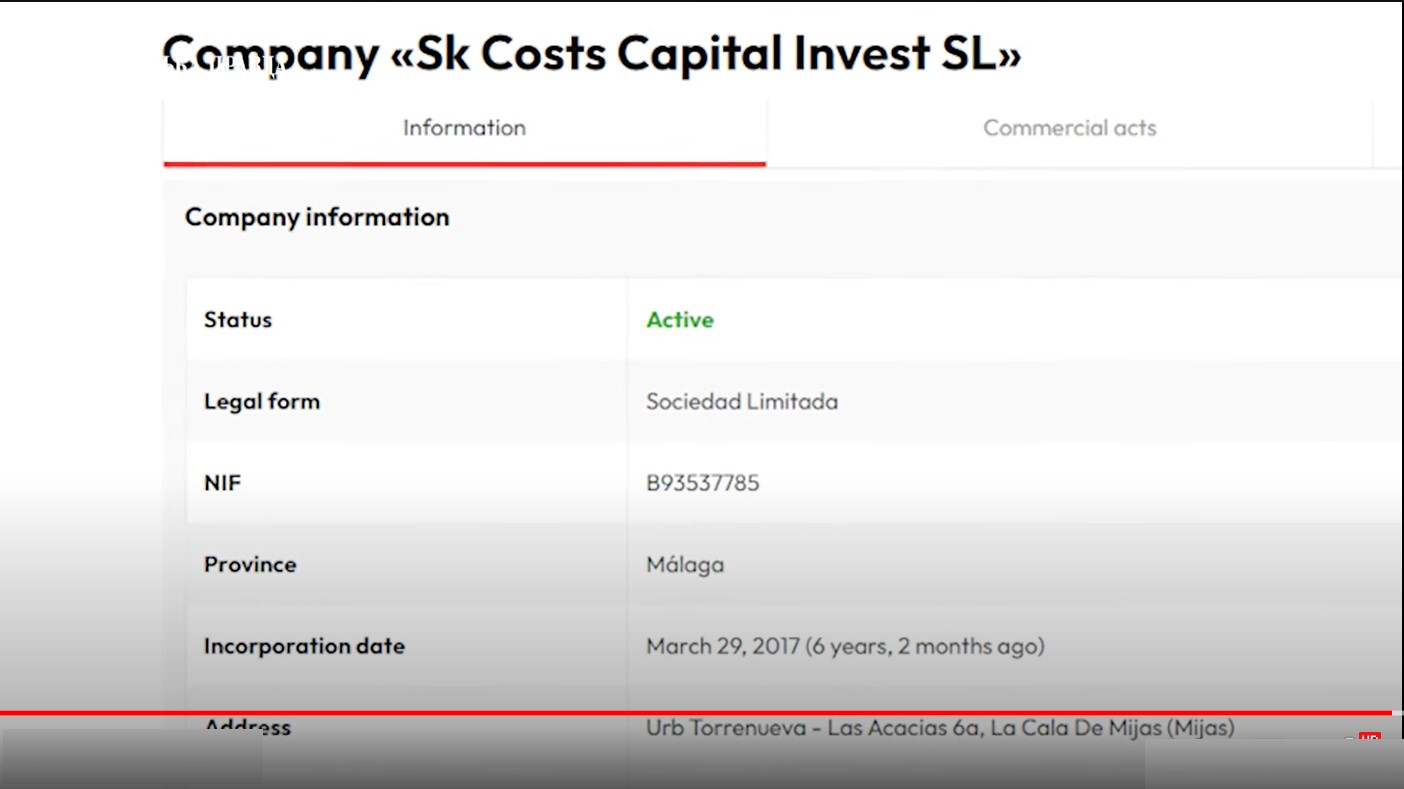The height and width of the screenshot is (789, 1404).
Task: Select the Status row label
Action: (238, 320)
